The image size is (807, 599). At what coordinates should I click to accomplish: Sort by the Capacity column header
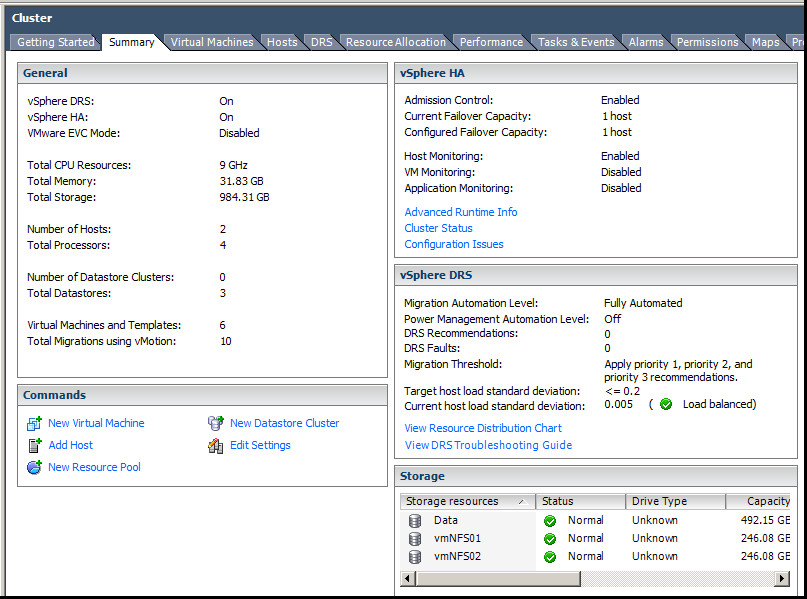tap(759, 501)
